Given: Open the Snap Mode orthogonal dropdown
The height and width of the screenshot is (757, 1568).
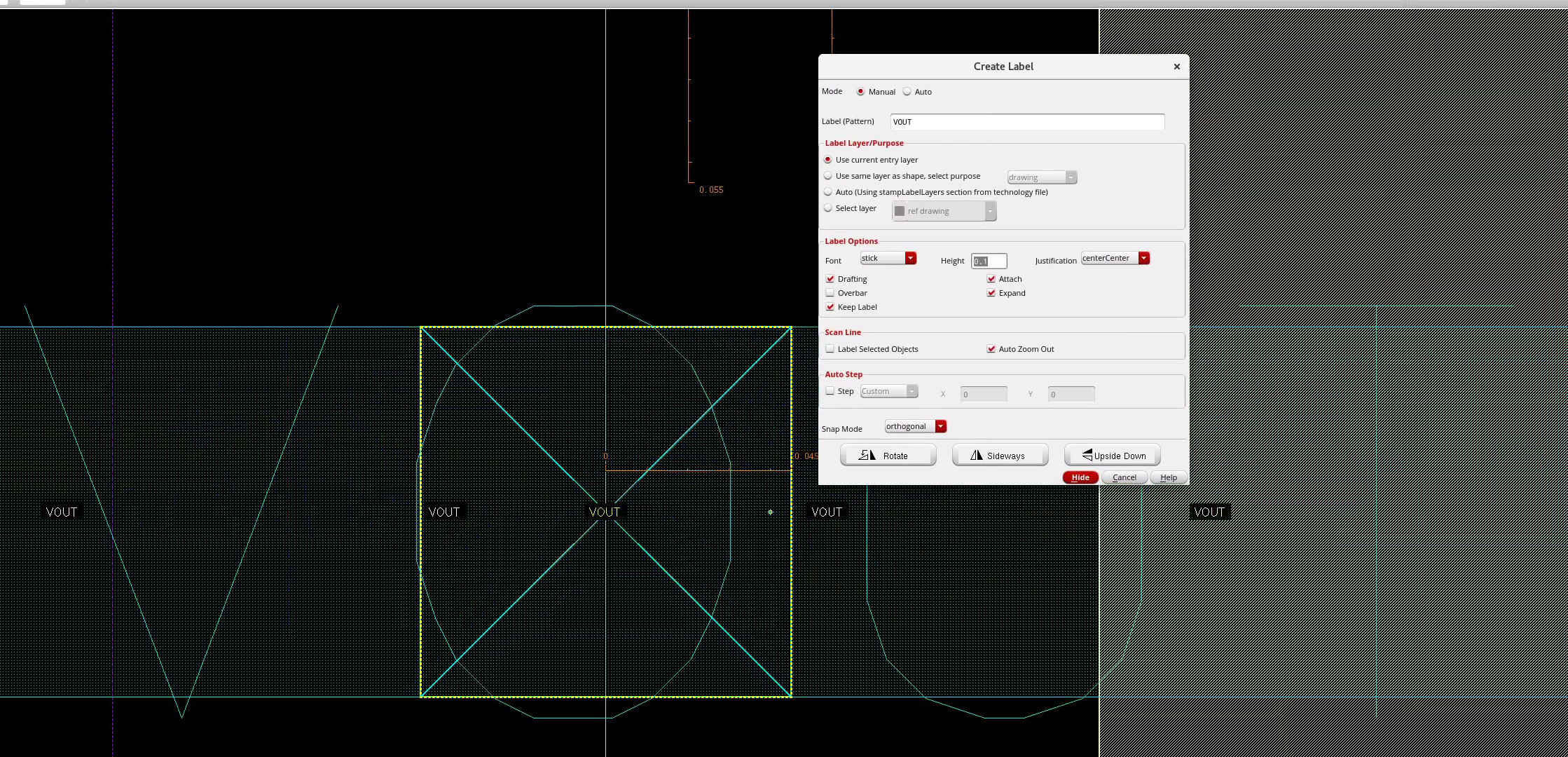Looking at the screenshot, I should pyautogui.click(x=915, y=426).
